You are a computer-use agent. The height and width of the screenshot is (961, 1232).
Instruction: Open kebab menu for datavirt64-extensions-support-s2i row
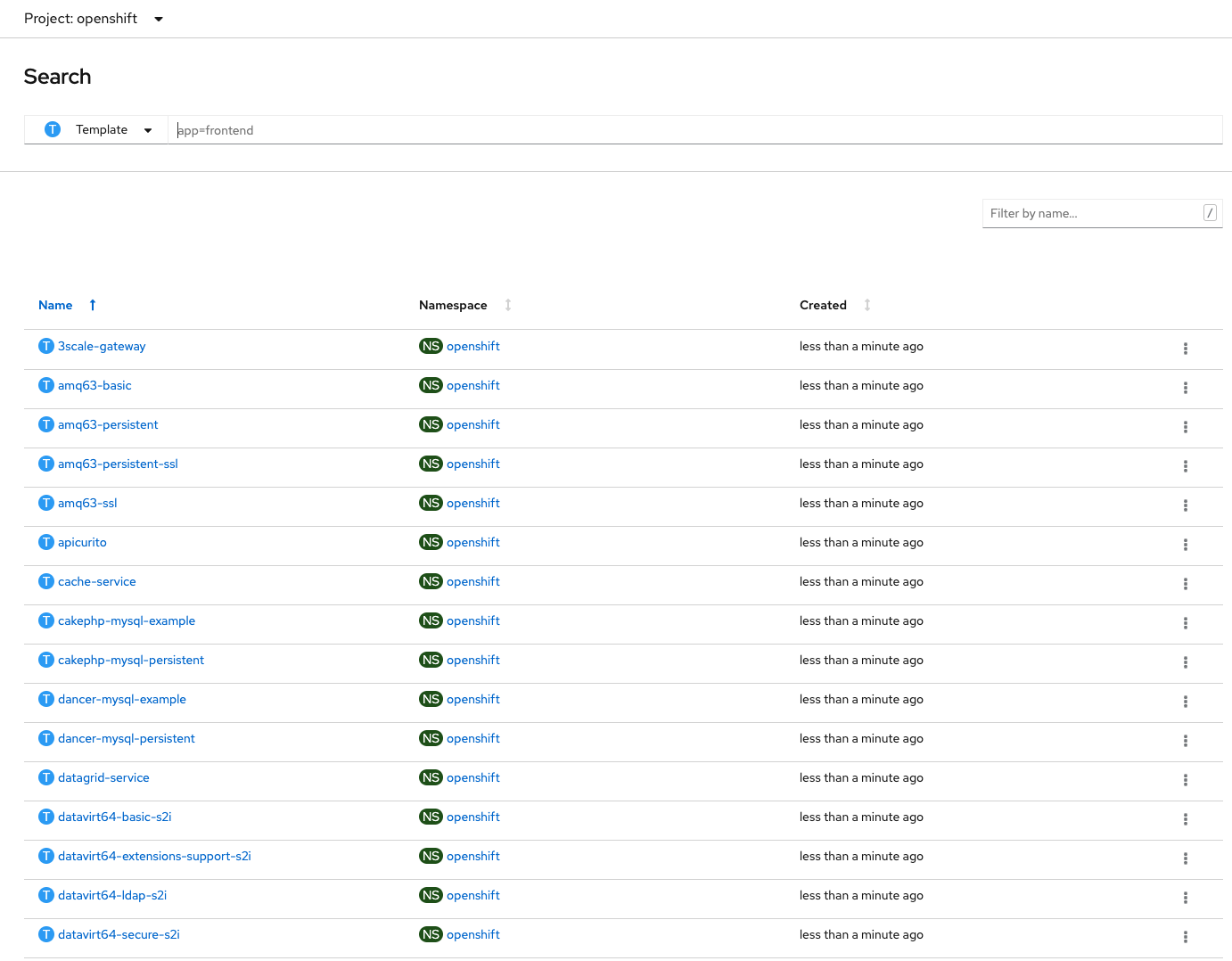(x=1185, y=858)
